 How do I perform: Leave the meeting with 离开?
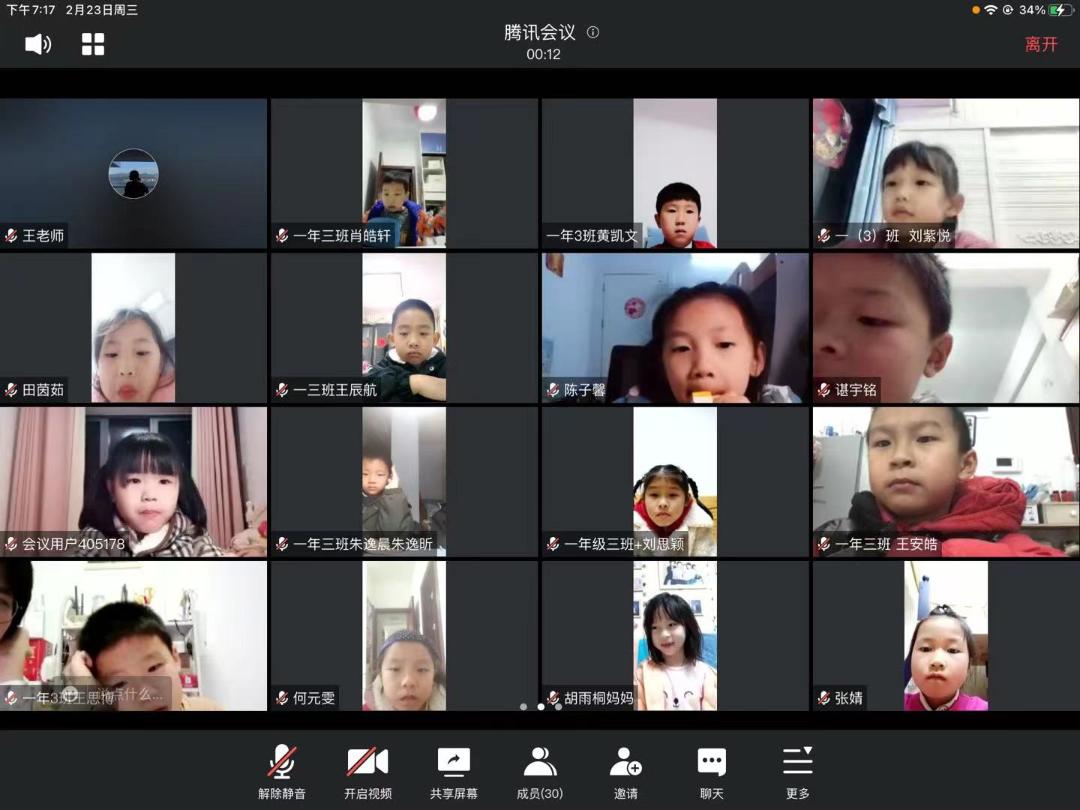[1041, 44]
